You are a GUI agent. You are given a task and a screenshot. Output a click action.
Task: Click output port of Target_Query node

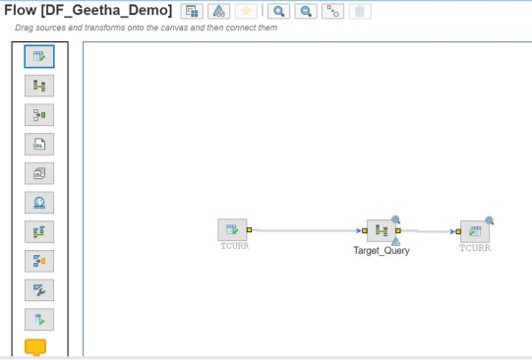[x=398, y=231]
